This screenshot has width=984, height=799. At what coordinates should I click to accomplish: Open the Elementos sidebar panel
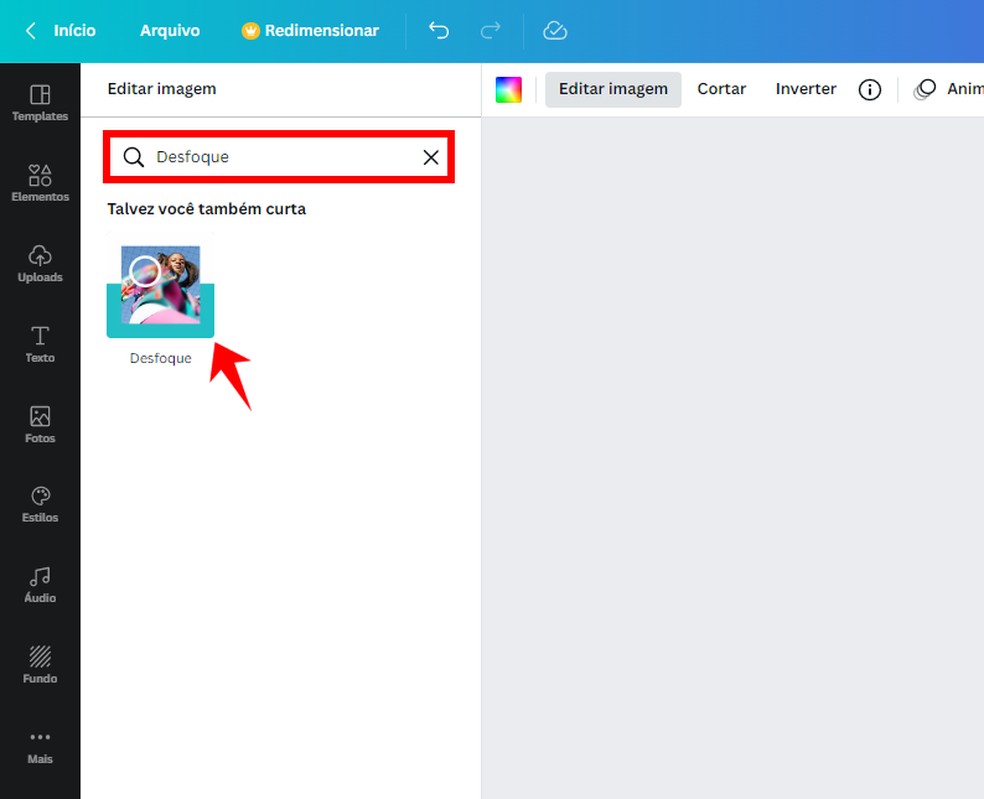click(x=40, y=183)
